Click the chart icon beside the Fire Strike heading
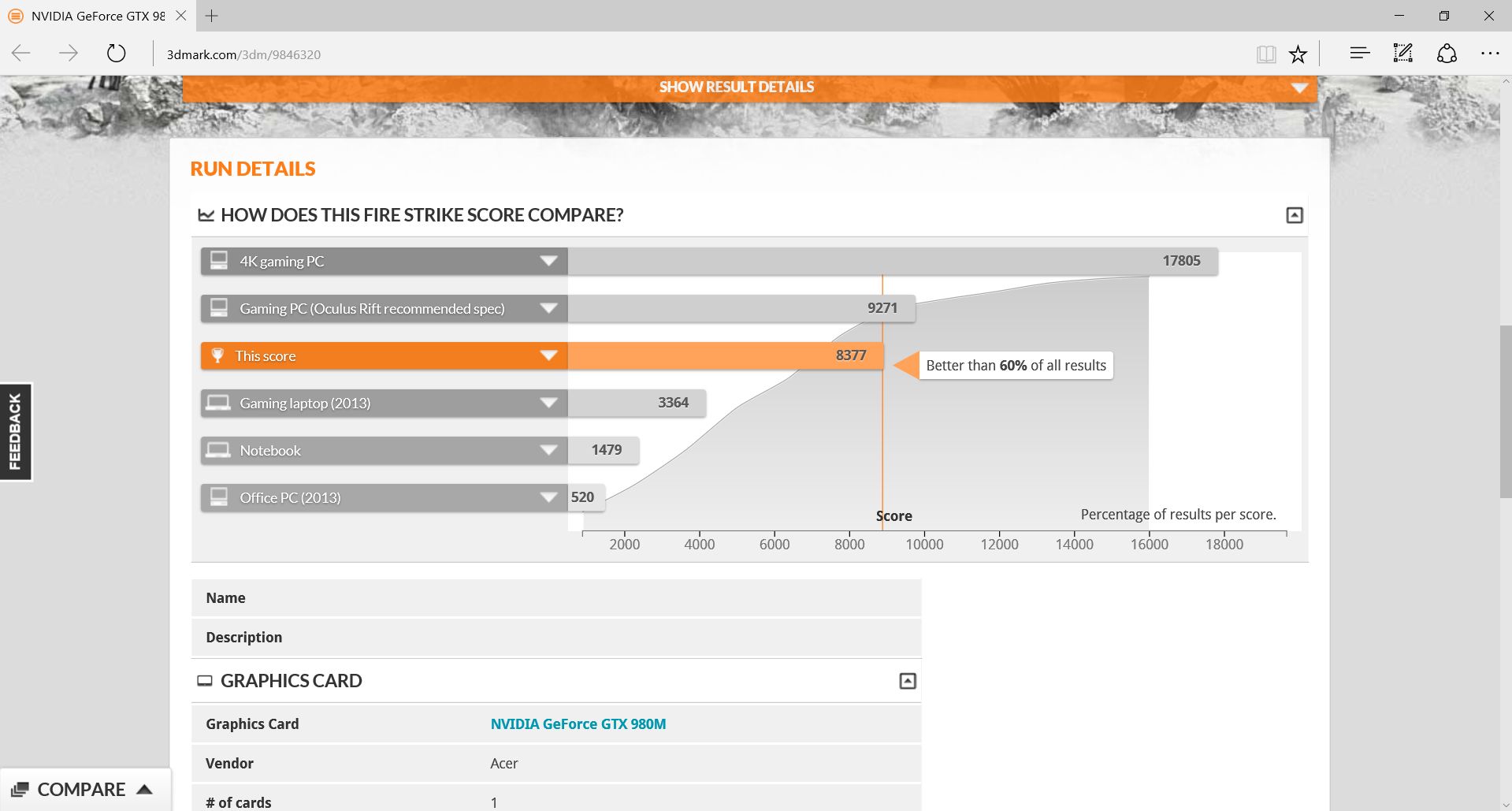Image resolution: width=1512 pixels, height=811 pixels. (x=206, y=215)
